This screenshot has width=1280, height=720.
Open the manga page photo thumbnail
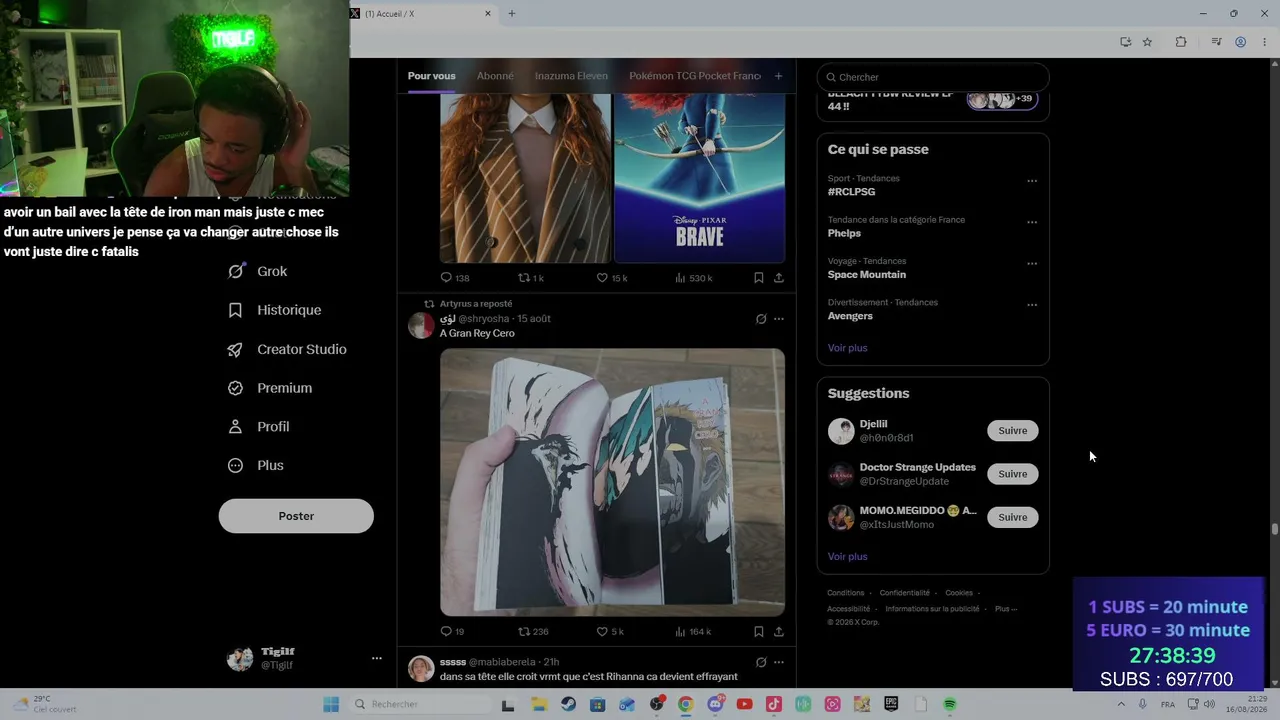[x=612, y=482]
